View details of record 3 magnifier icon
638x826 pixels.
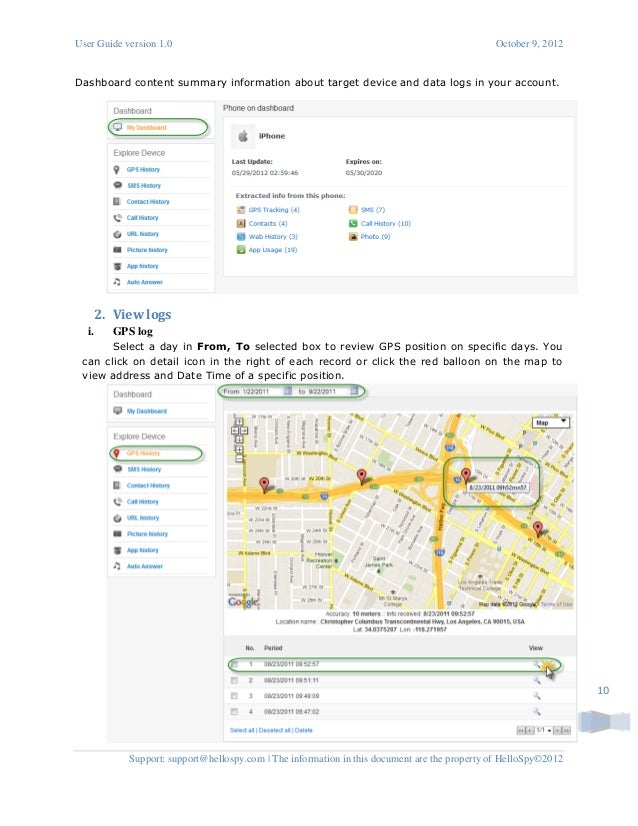click(536, 696)
